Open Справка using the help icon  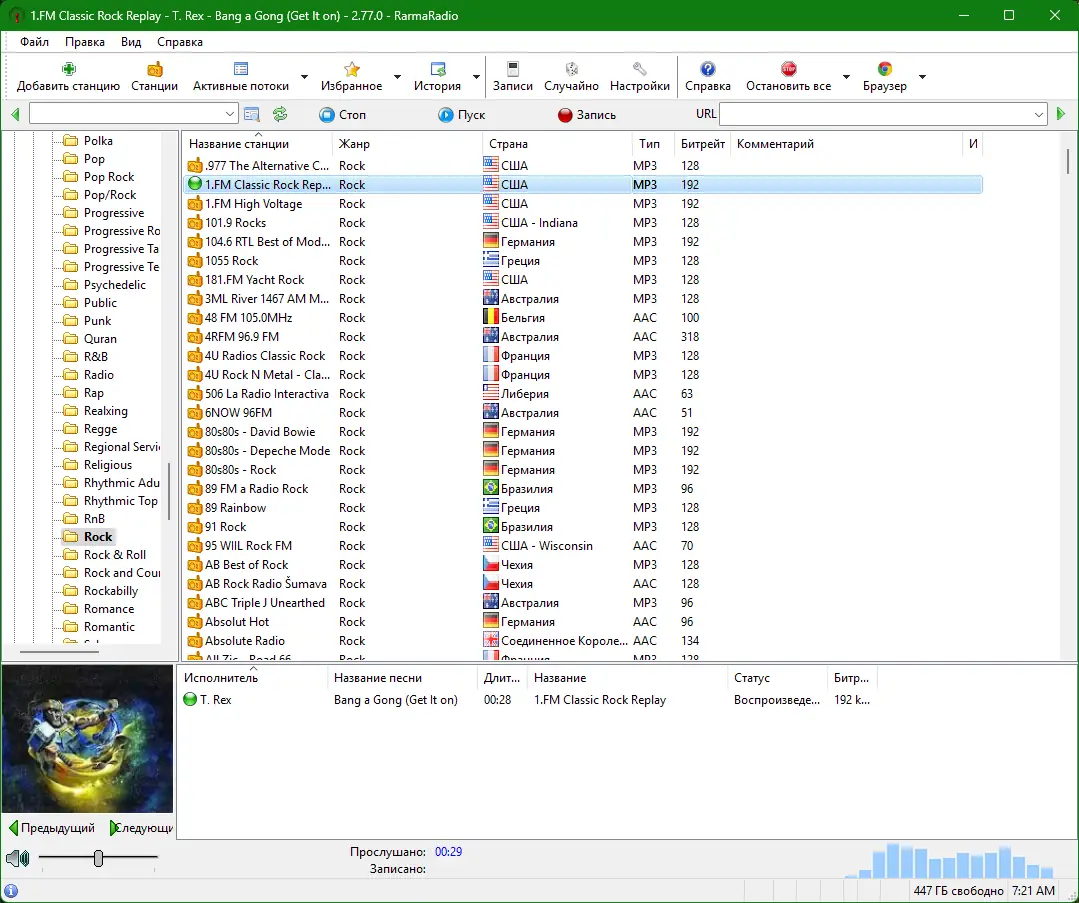(x=708, y=70)
